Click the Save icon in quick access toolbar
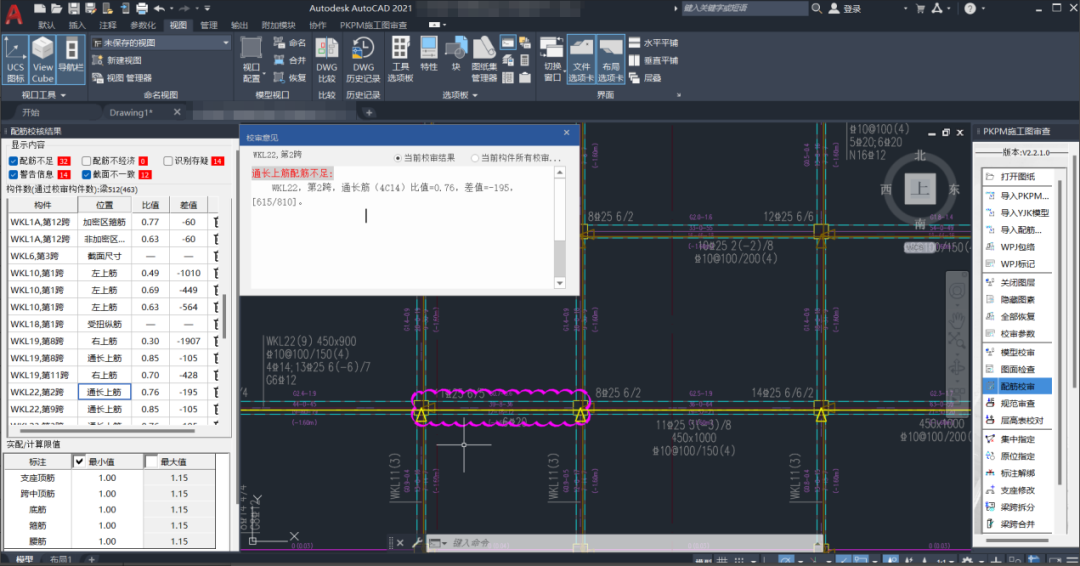1080x566 pixels. pos(74,8)
